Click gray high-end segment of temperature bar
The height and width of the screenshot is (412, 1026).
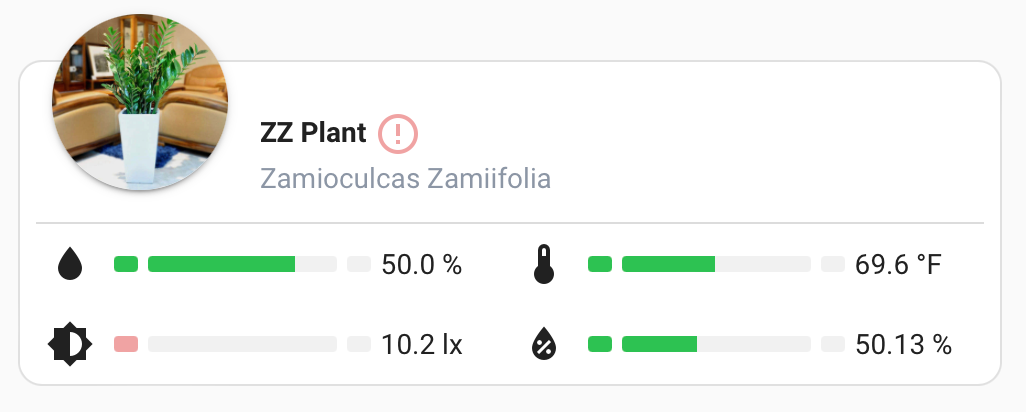click(832, 265)
